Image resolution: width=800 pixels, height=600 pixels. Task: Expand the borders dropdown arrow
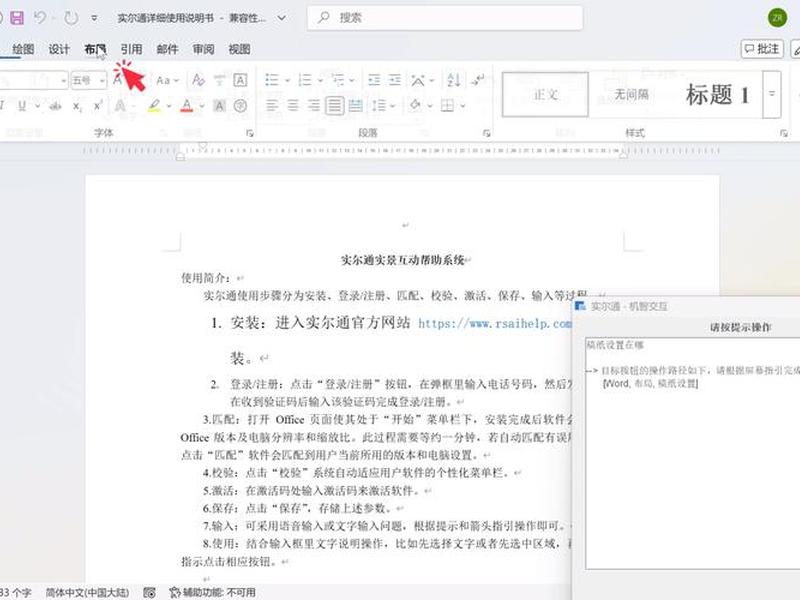463,106
